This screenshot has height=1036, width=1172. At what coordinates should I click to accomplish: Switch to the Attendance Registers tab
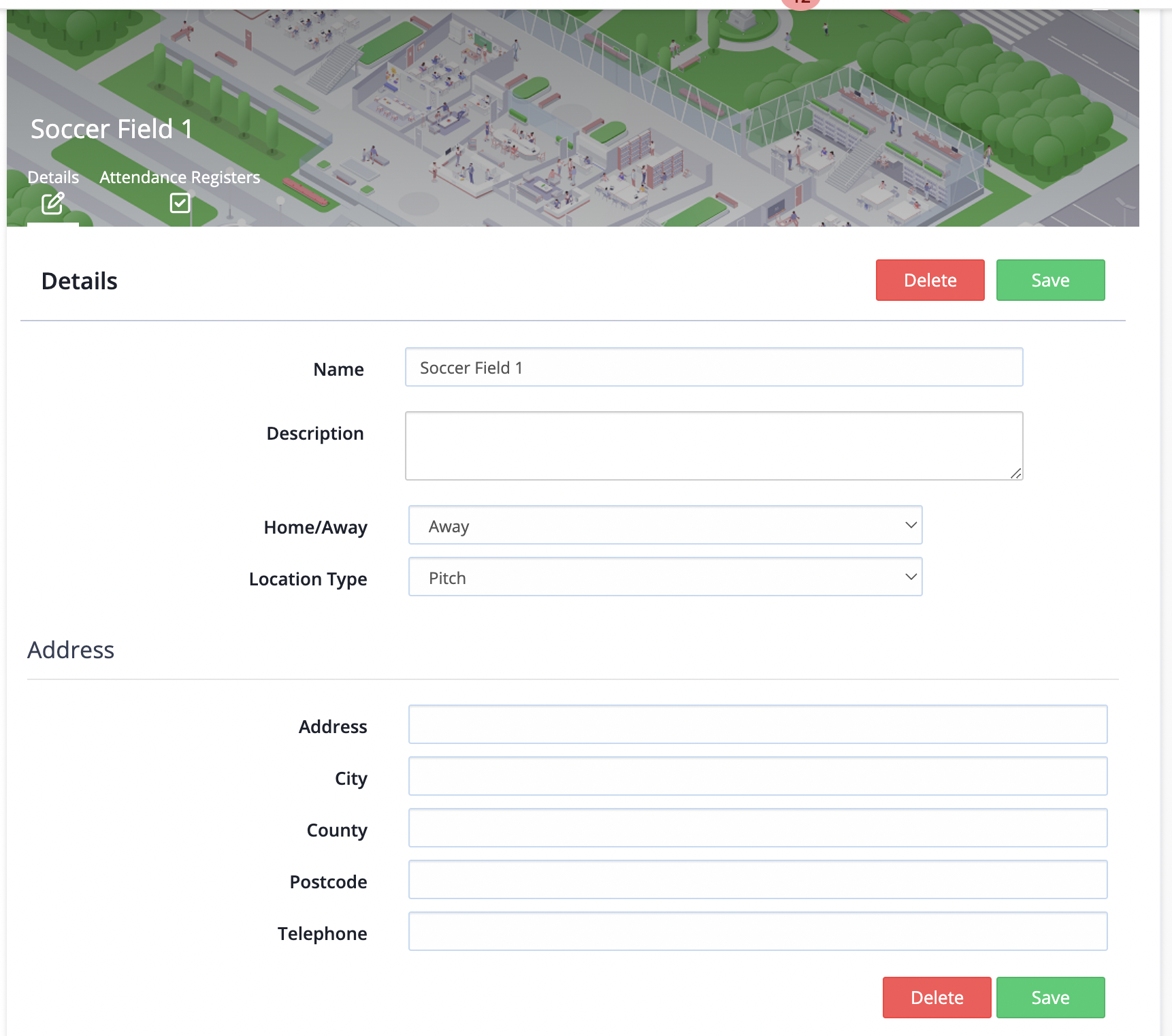coord(180,178)
